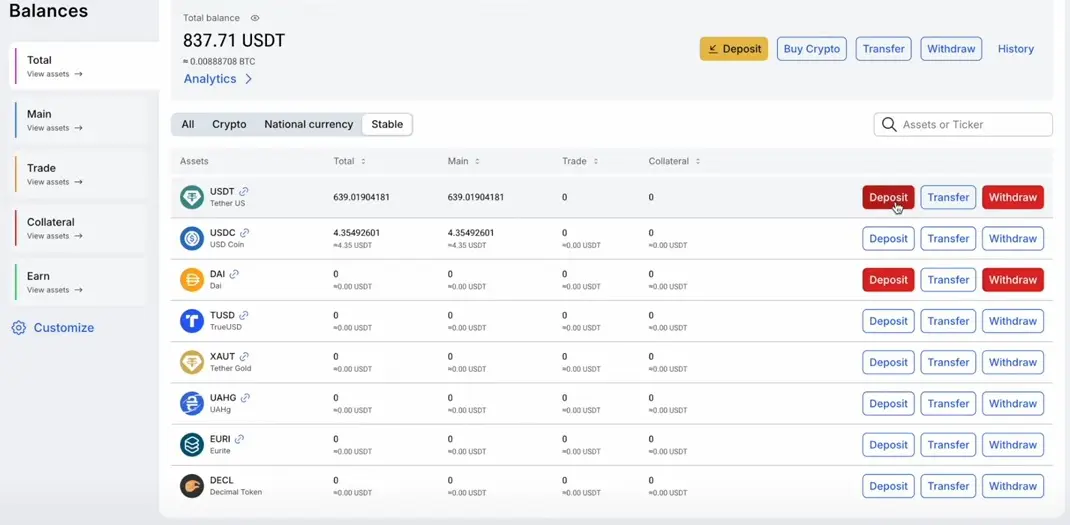Click the TUSD TrueUSD coin icon
1070x525 pixels.
coord(192,321)
